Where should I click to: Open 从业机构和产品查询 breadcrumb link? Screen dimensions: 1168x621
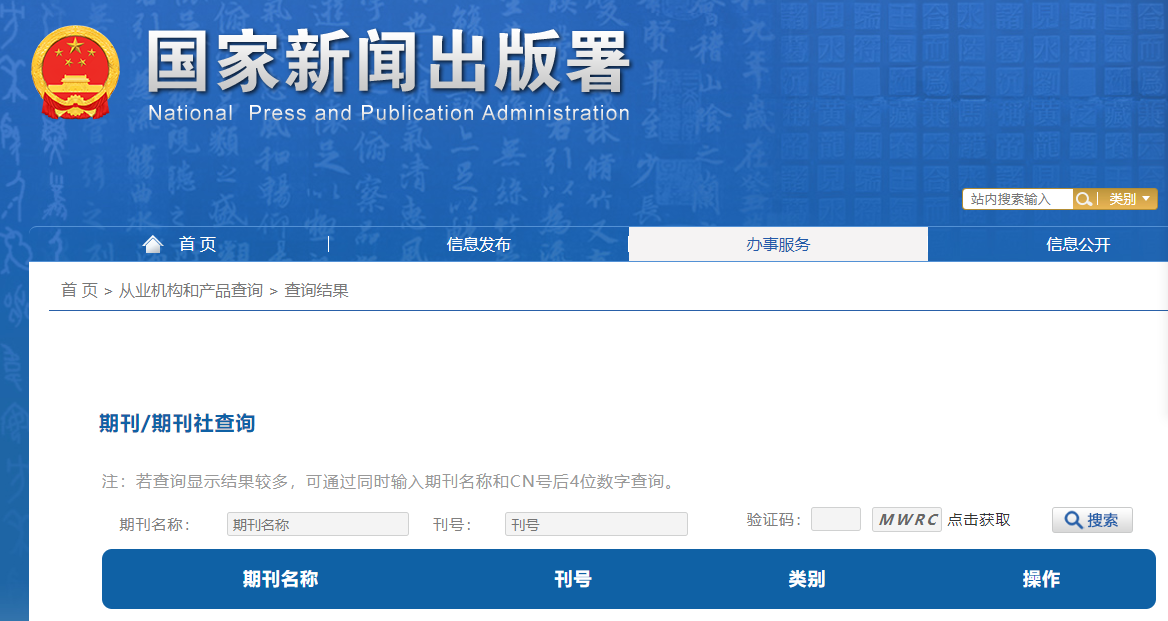click(191, 290)
